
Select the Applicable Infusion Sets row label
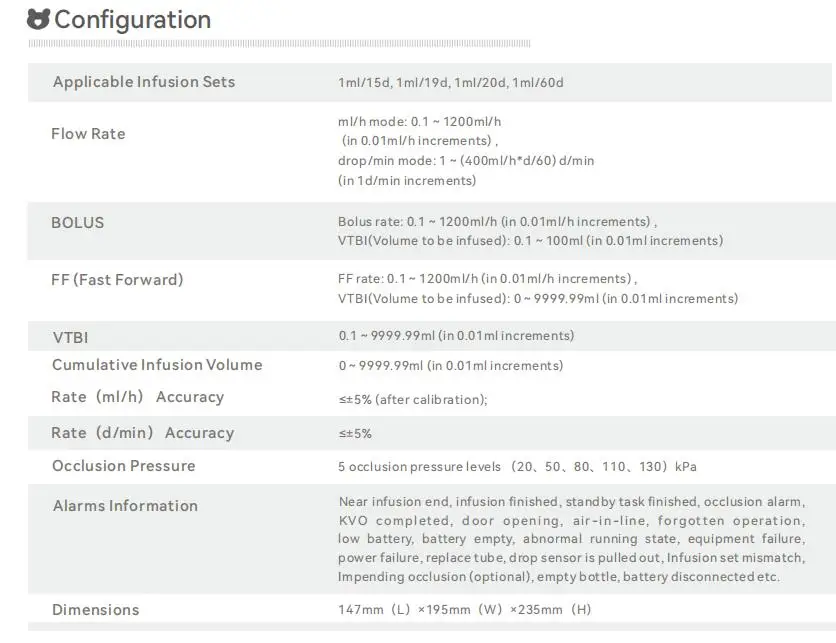[144, 82]
